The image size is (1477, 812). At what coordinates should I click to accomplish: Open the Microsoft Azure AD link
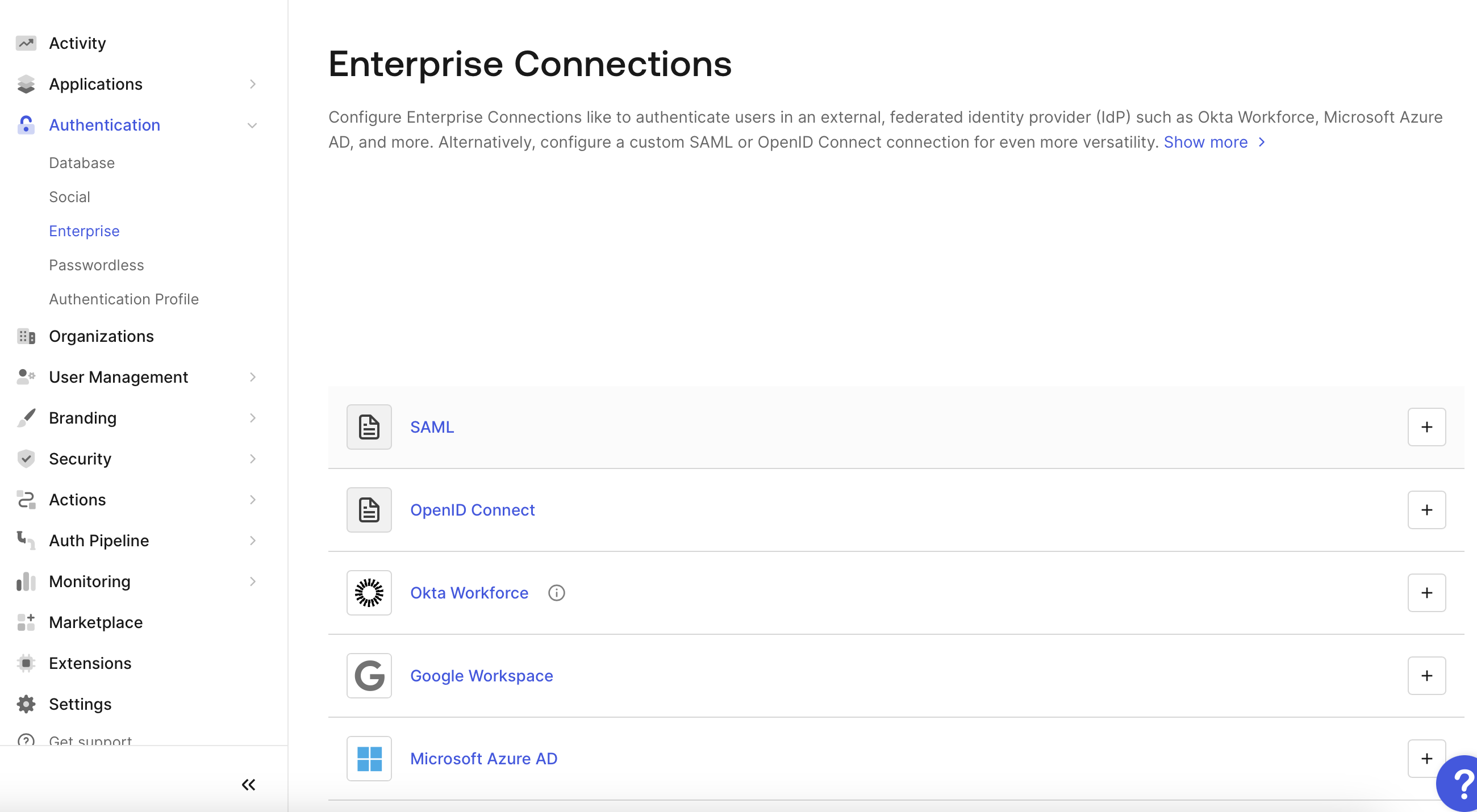[x=484, y=759]
